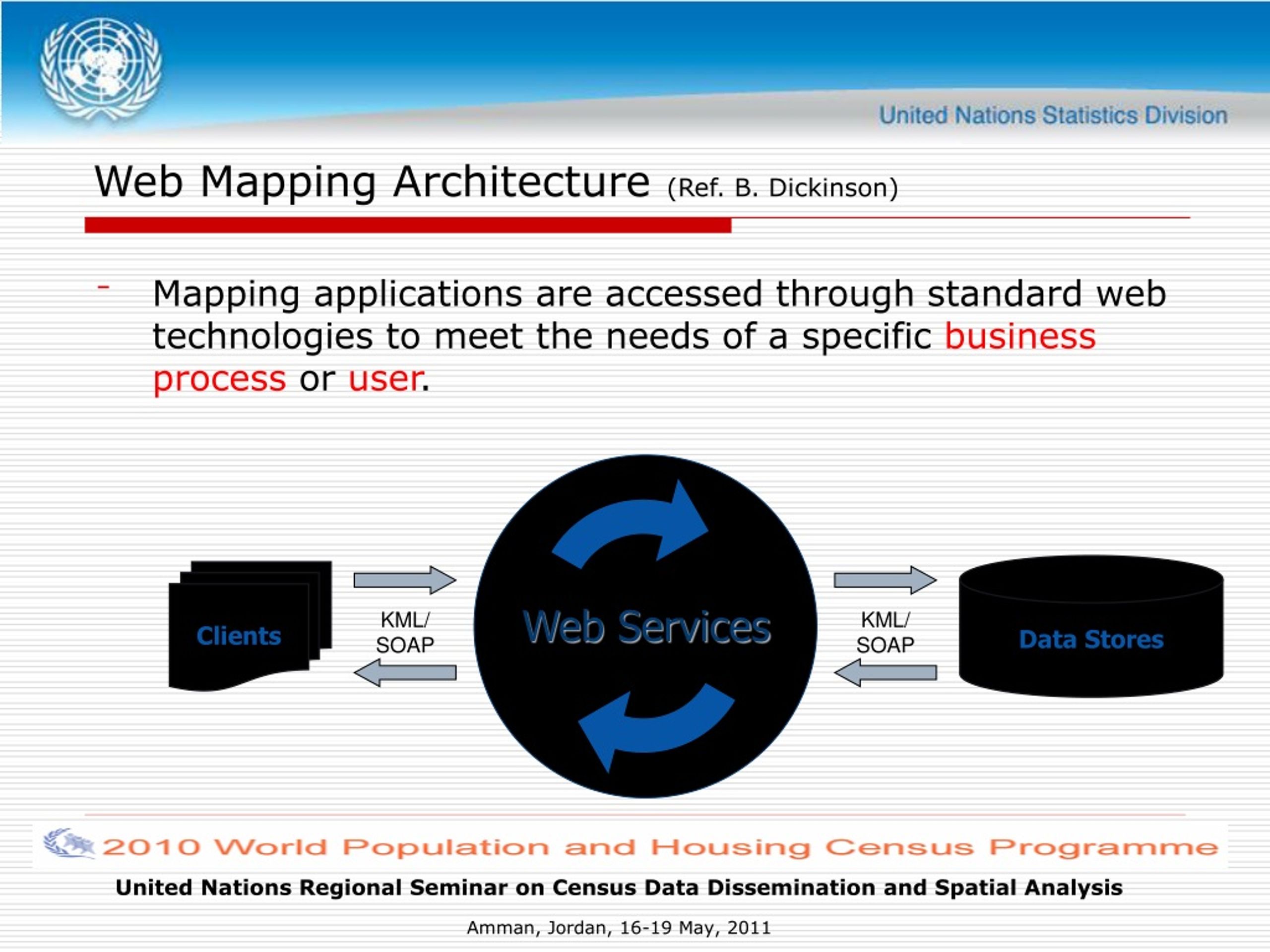Click the Clients stacked documents shape
Image resolution: width=1270 pixels, height=952 pixels.
click(x=250, y=626)
